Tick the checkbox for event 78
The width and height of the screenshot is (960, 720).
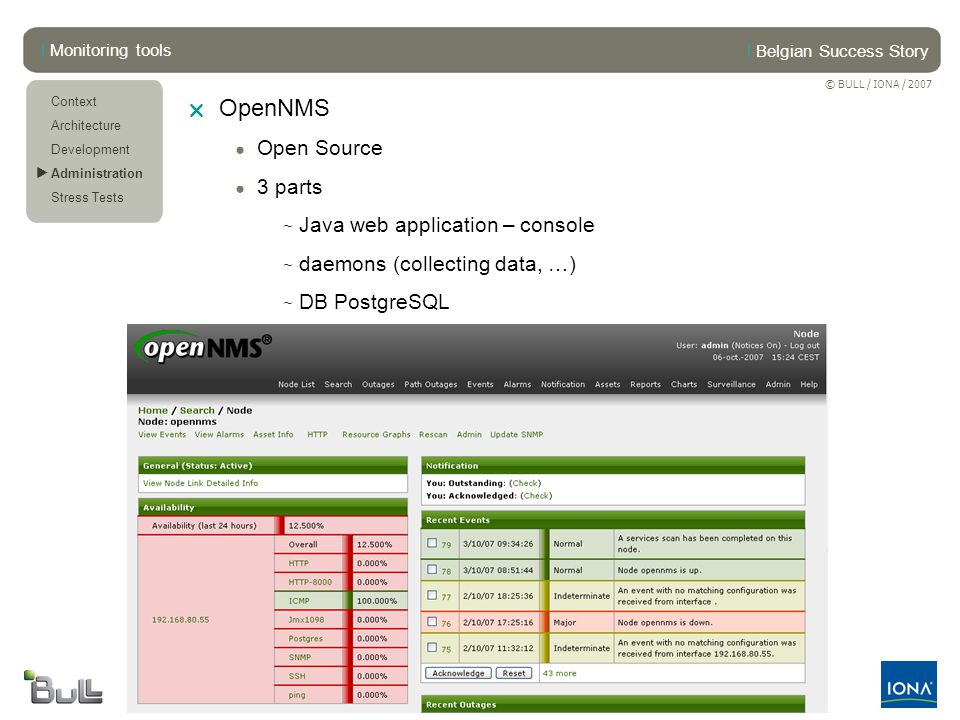pyautogui.click(x=432, y=569)
